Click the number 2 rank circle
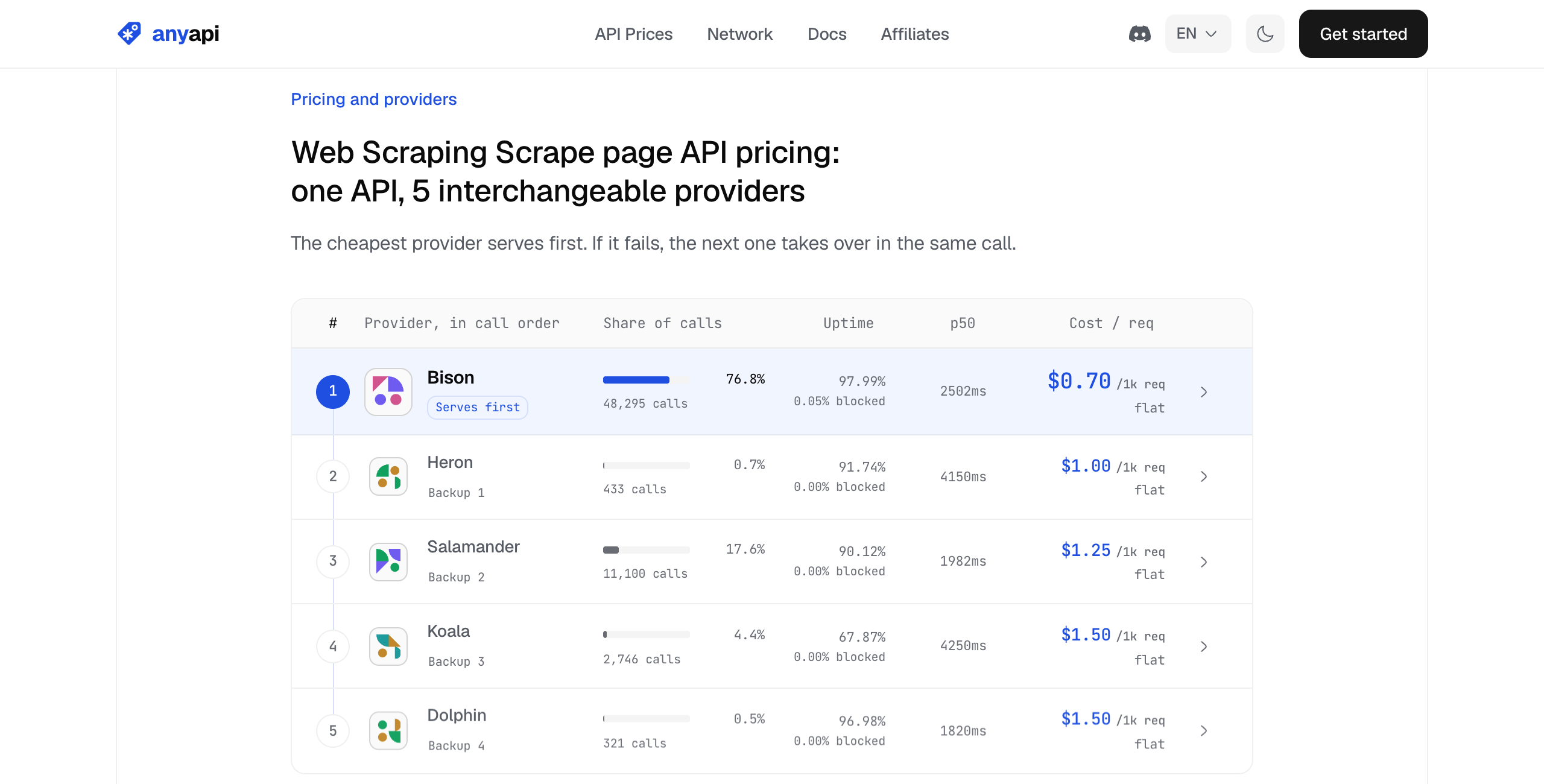 333,476
